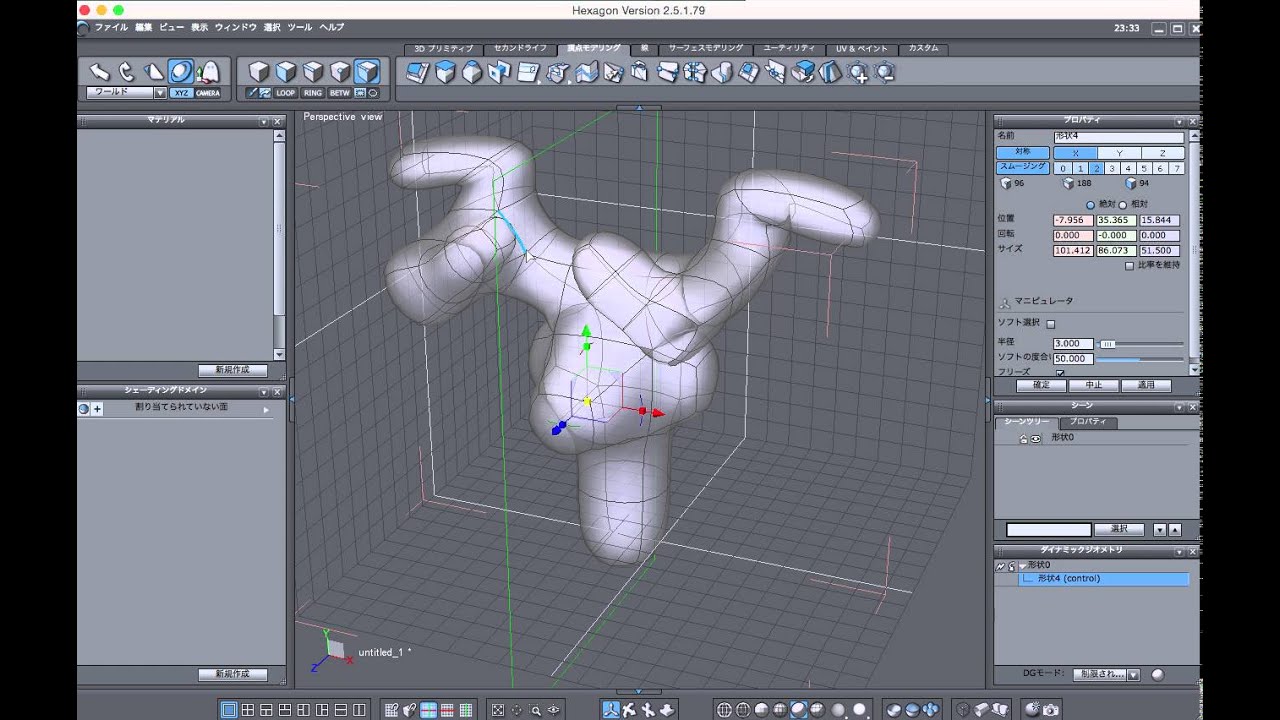
Task: Check the 比率を維持 checkbox
Action: pyautogui.click(x=1129, y=265)
